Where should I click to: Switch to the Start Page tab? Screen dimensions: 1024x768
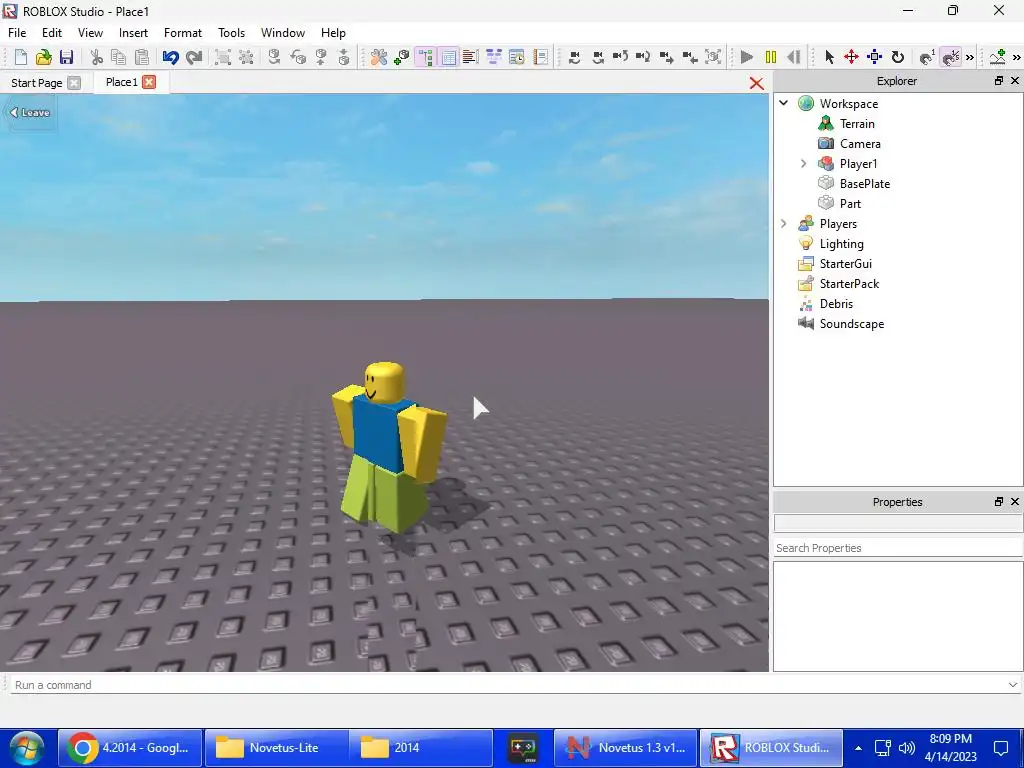point(37,83)
